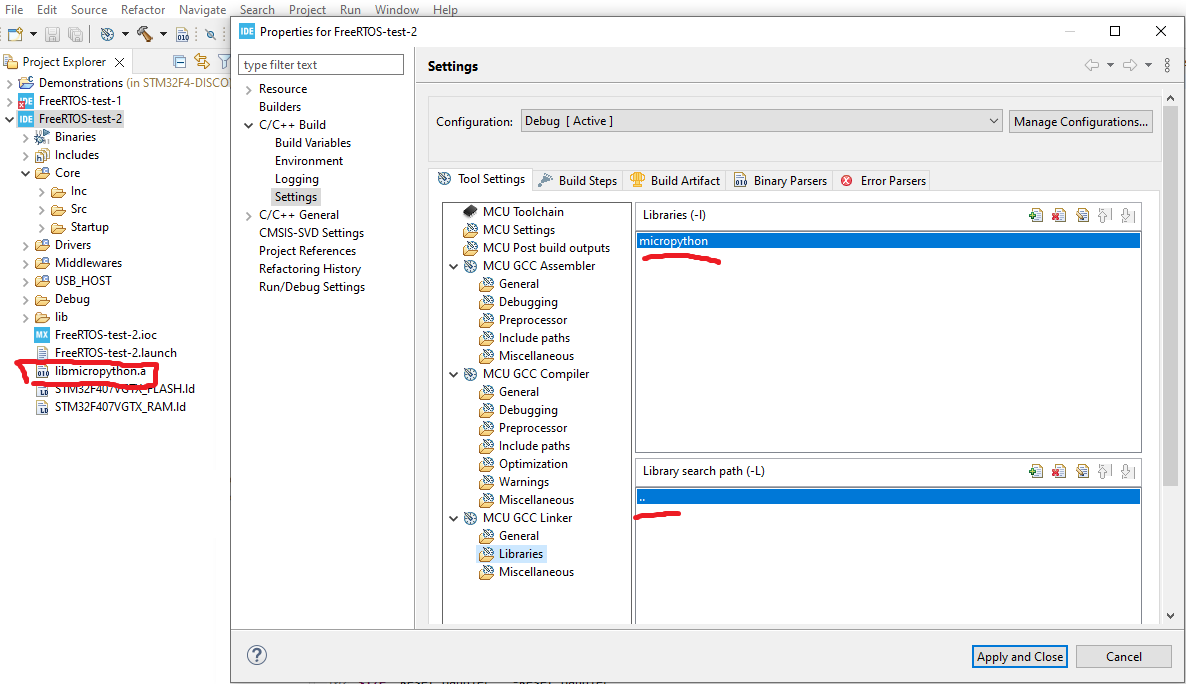This screenshot has height=684, width=1186.
Task: Switch to the Error Parsers tab
Action: pos(883,180)
